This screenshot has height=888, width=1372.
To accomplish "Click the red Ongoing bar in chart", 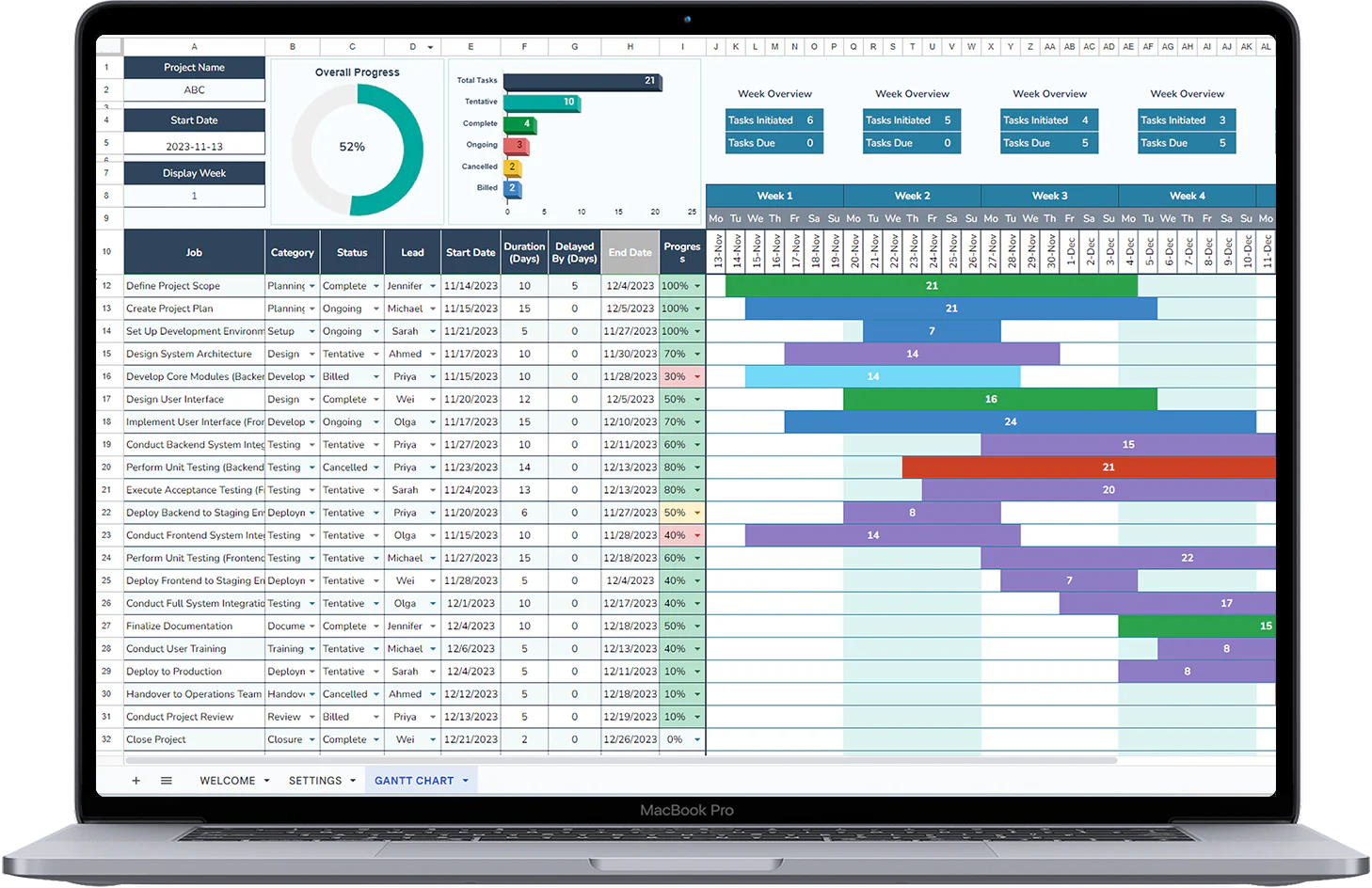I will [516, 146].
